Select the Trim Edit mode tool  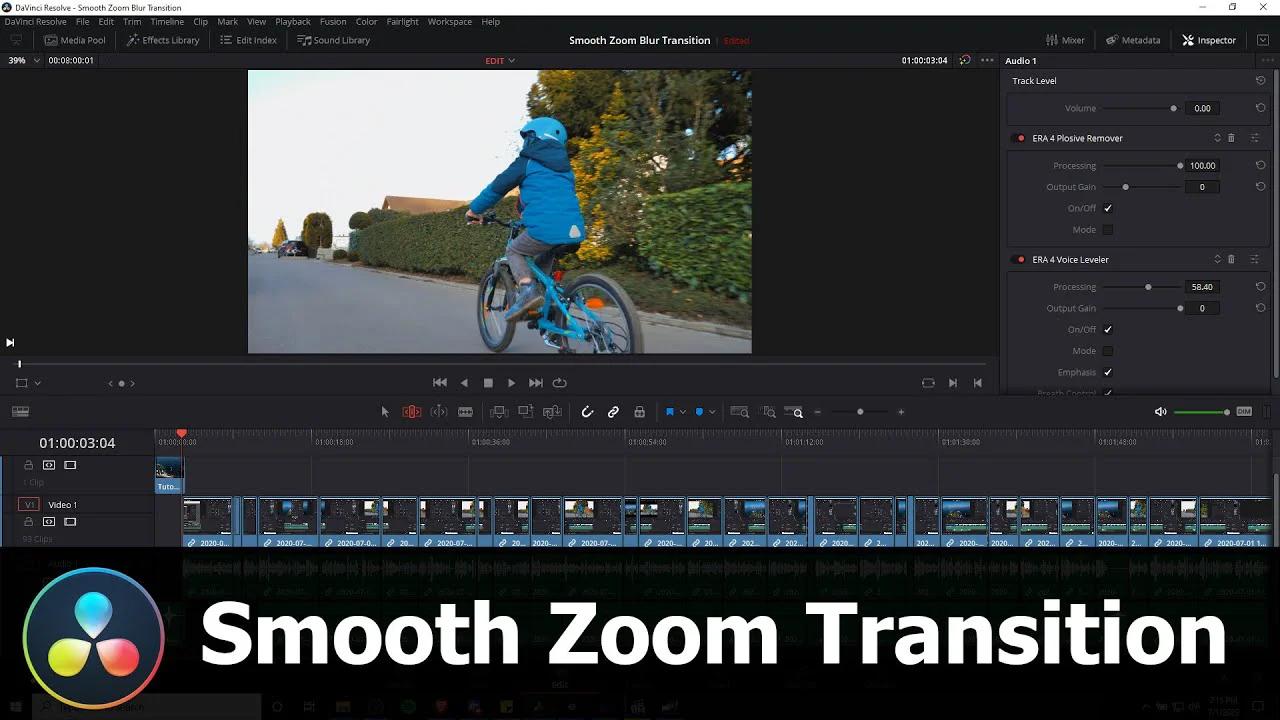pyautogui.click(x=410, y=411)
